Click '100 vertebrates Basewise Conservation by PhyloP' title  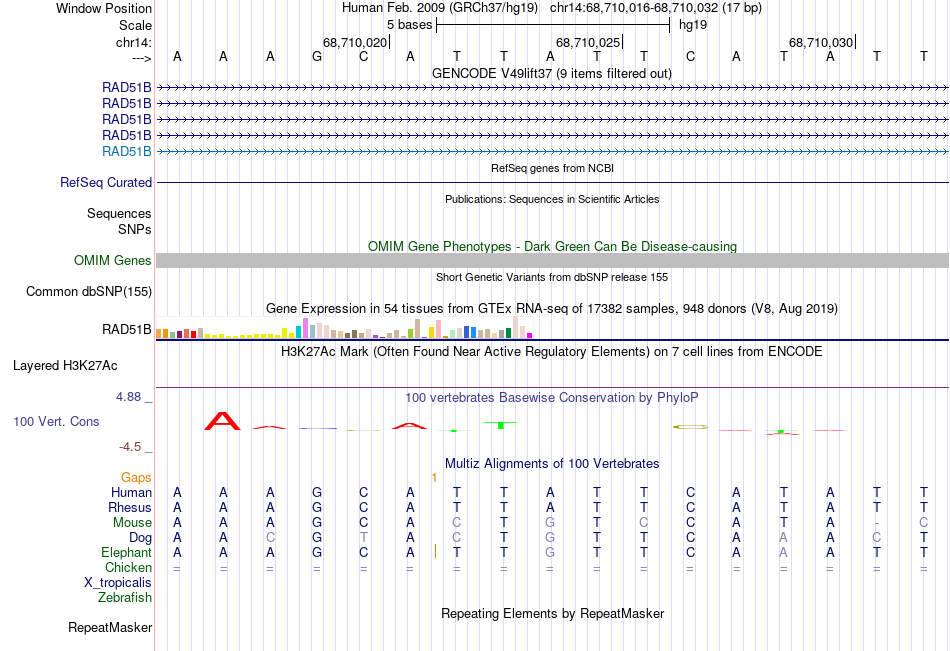[552, 398]
